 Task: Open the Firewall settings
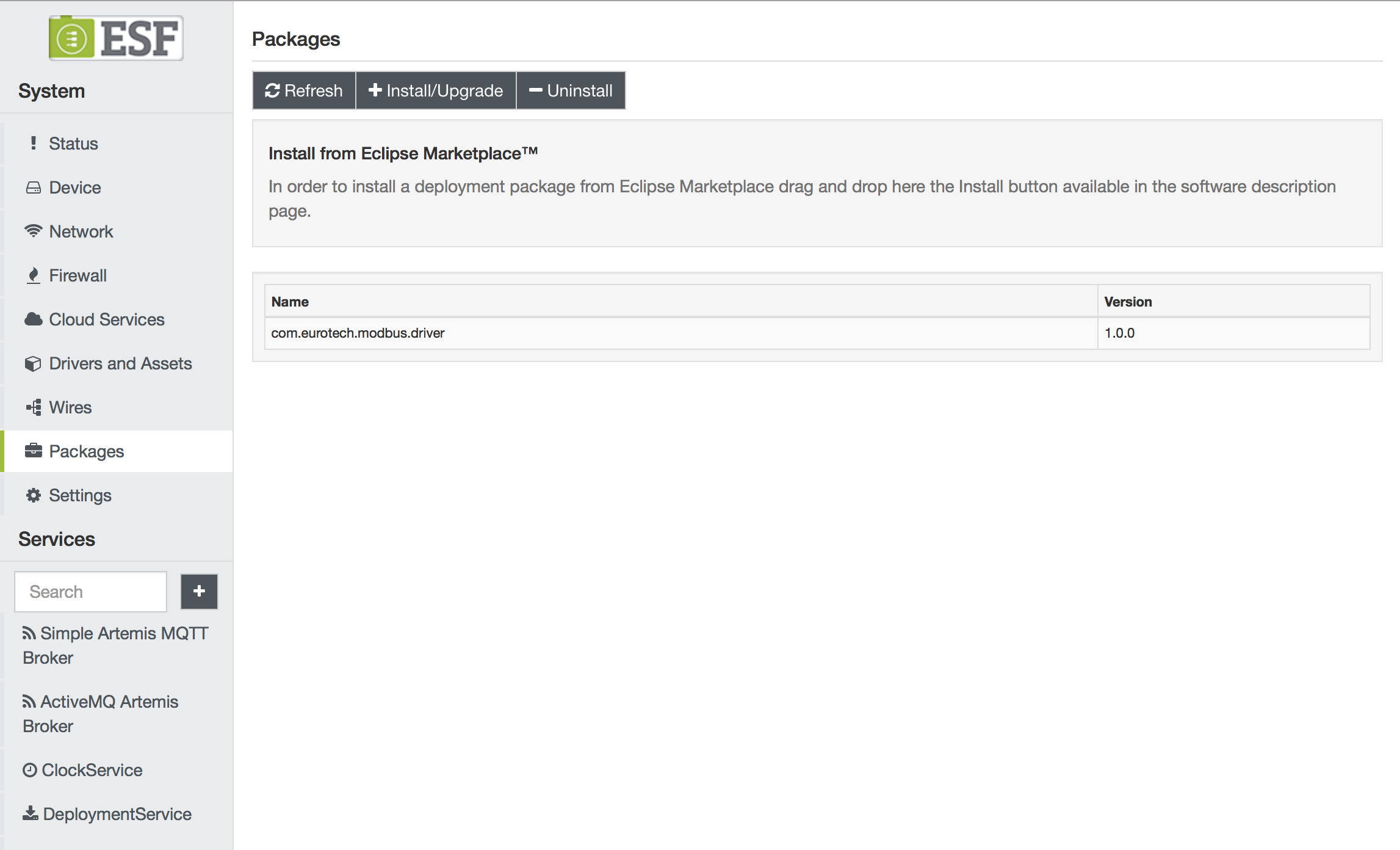tap(78, 275)
